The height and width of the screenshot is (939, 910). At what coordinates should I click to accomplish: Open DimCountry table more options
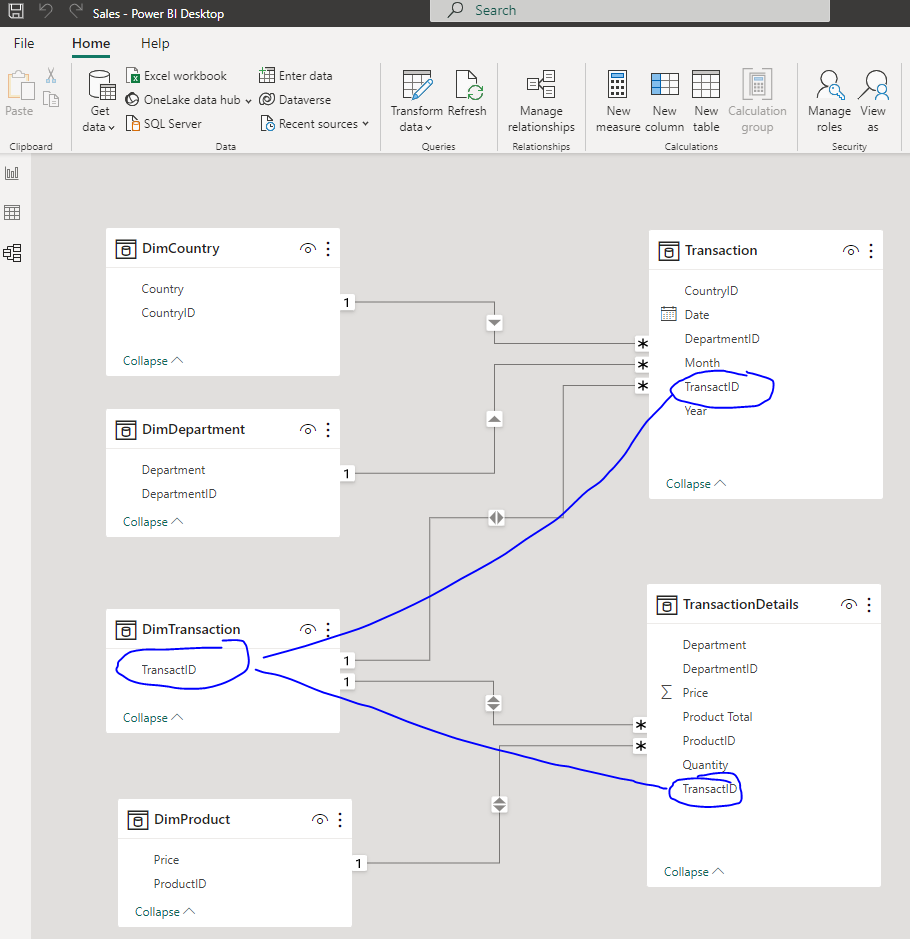(x=328, y=249)
